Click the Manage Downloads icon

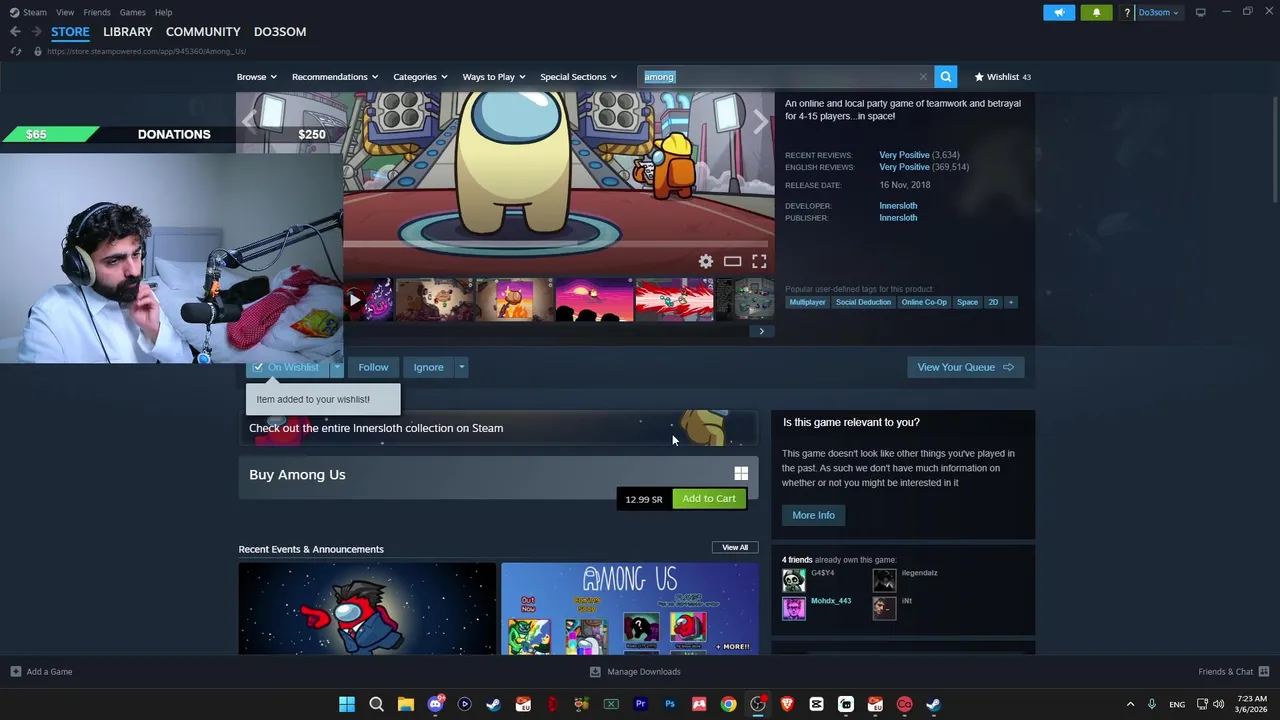[x=595, y=672]
